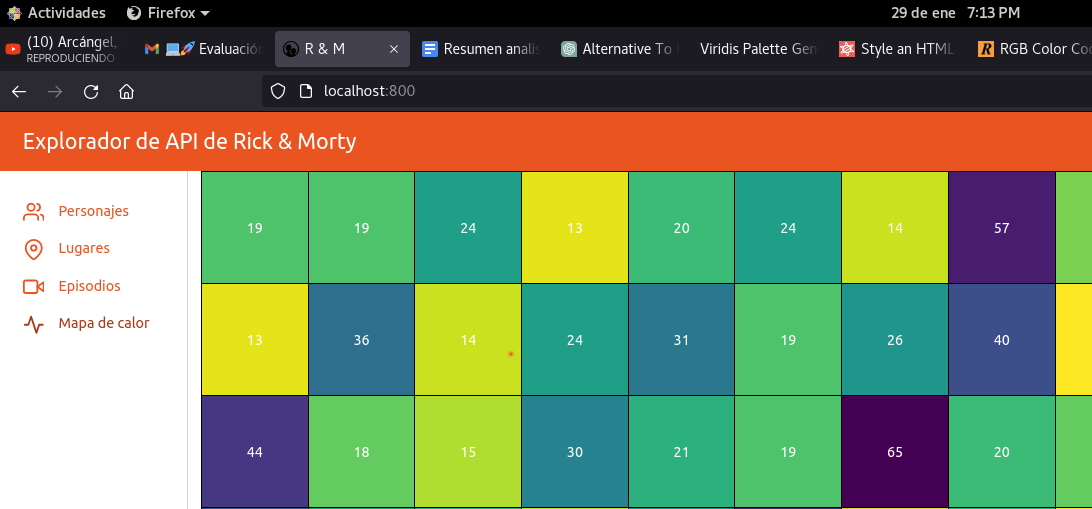Click the Explorador de API de Rick & Morty title
The height and width of the screenshot is (509, 1092).
(x=189, y=141)
